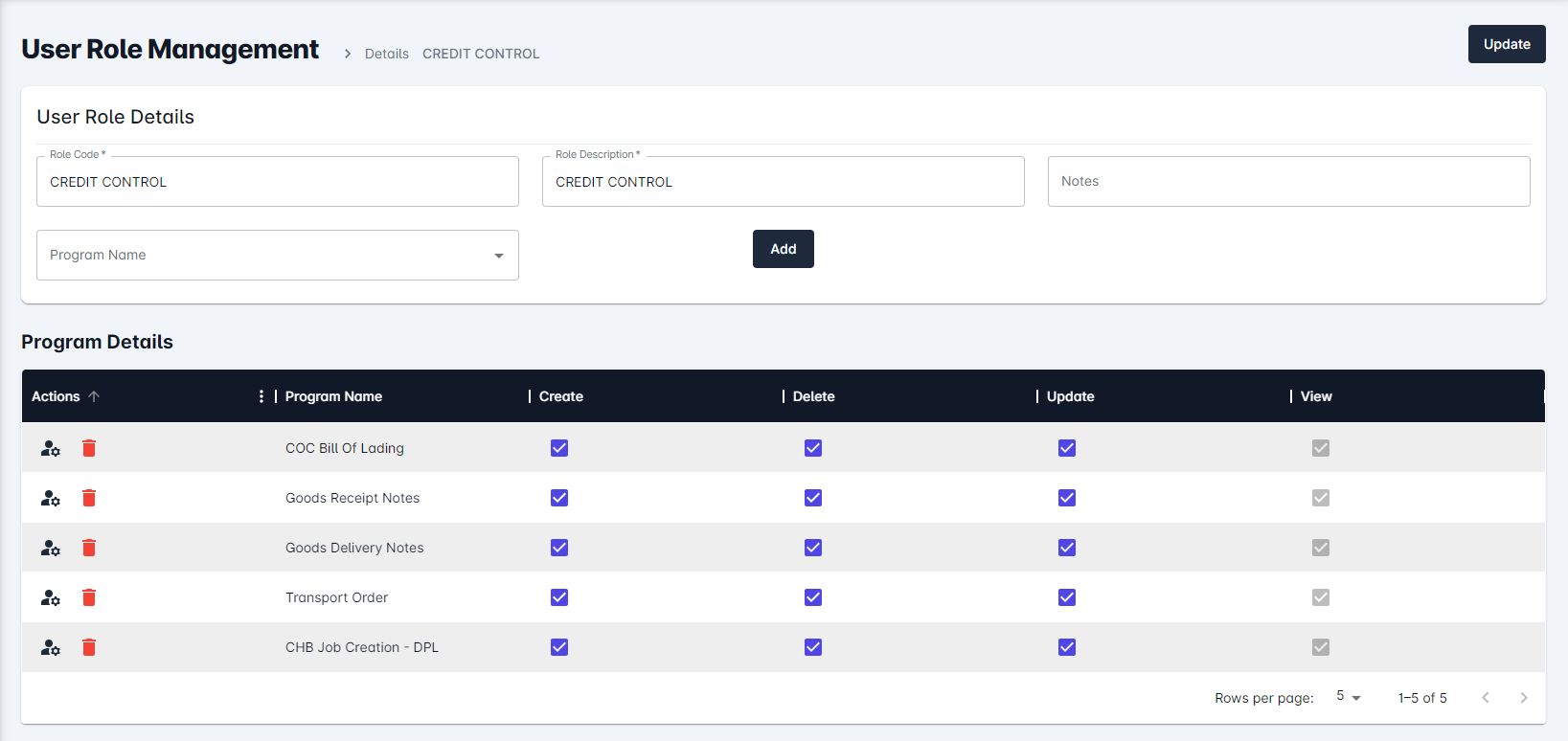Open the Actions column three-dot menu

pos(261,396)
